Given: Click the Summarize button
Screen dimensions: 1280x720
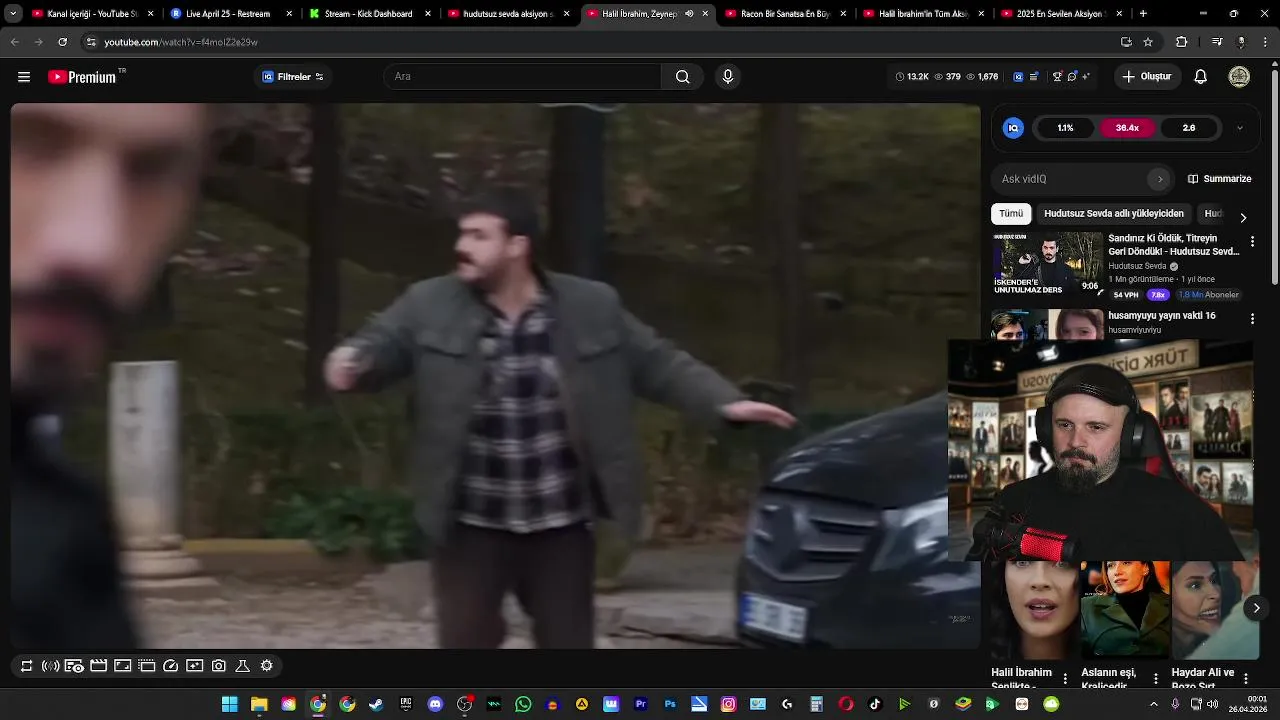Looking at the screenshot, I should (1220, 179).
